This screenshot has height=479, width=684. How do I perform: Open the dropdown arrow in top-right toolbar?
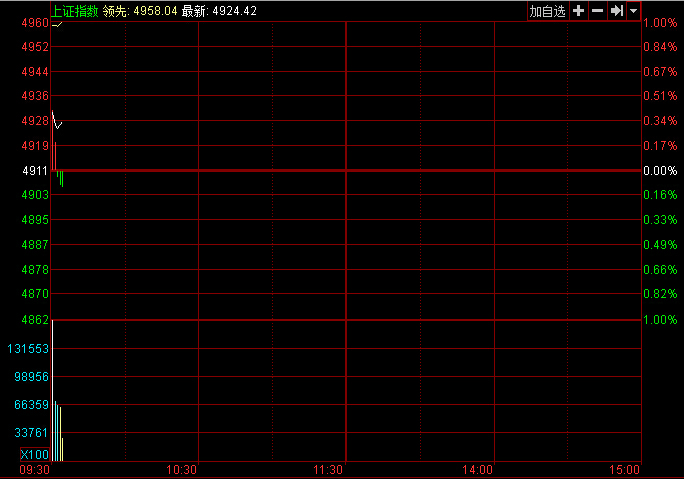click(x=633, y=11)
